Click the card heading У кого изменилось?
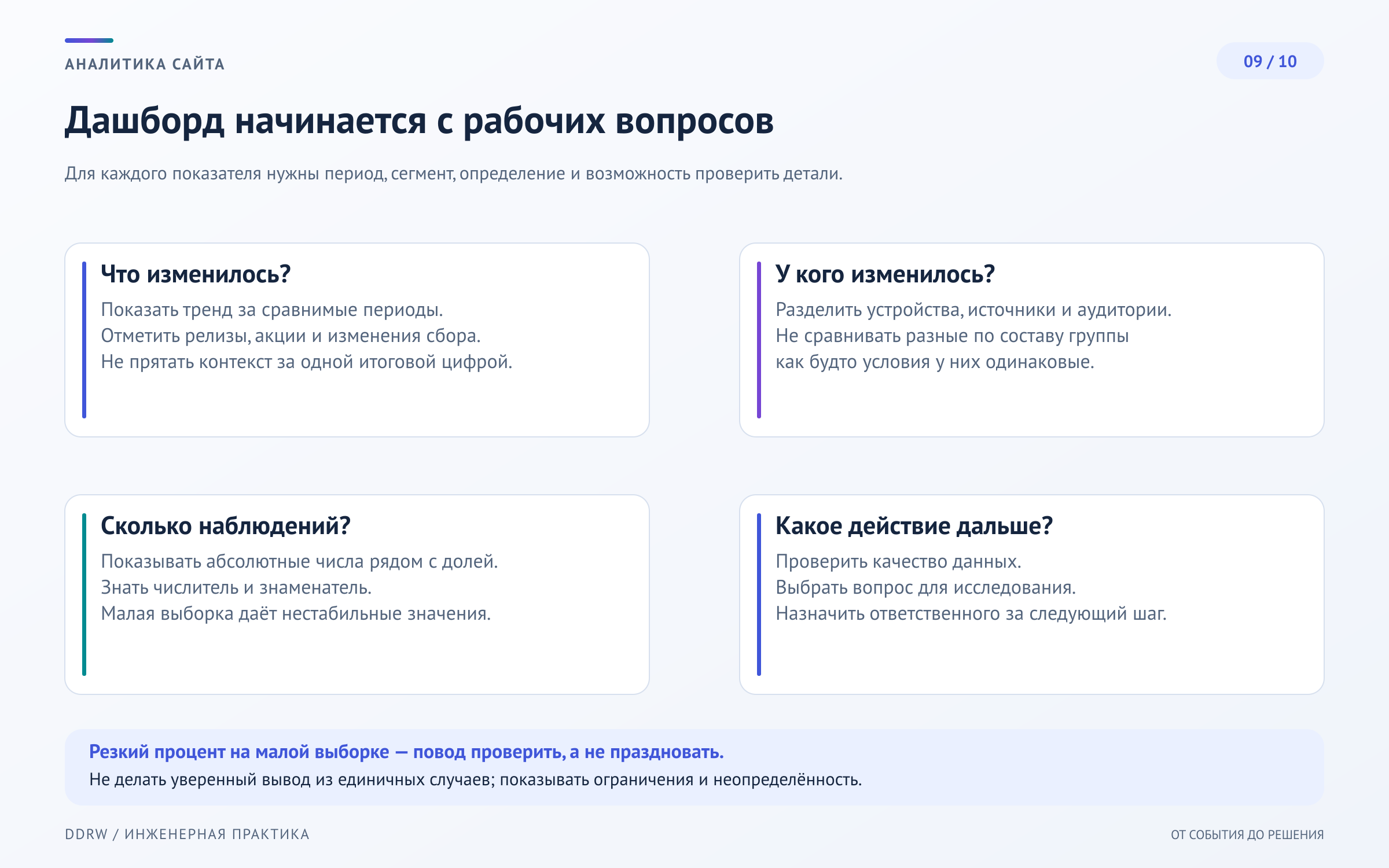1389x868 pixels. pos(885,274)
